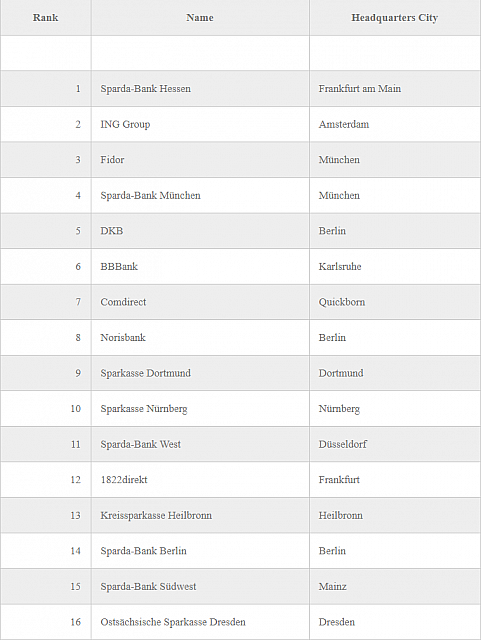Click the BBBank row name
Screen dimensions: 481x640
200,267
